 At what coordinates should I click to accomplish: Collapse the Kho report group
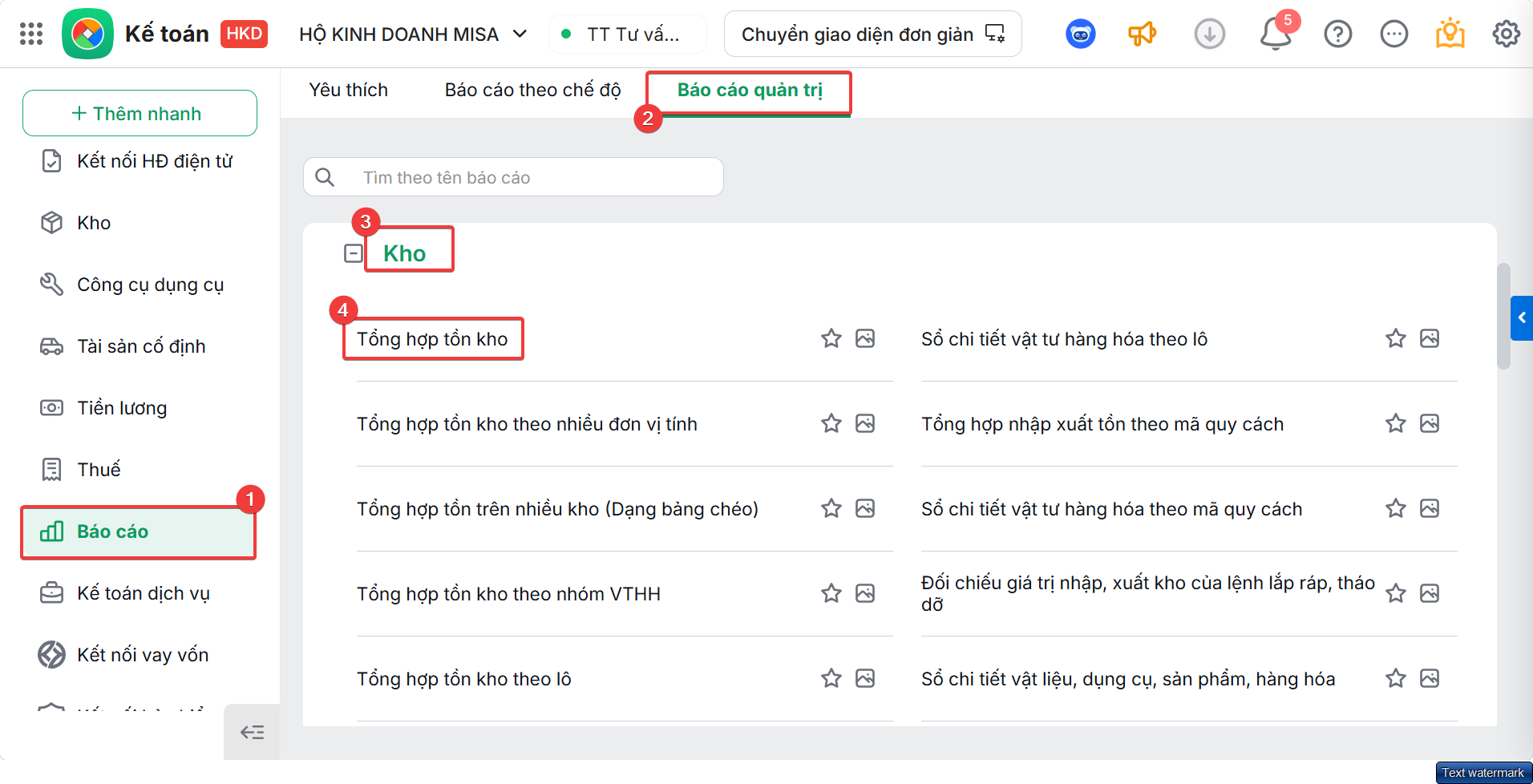pyautogui.click(x=353, y=253)
